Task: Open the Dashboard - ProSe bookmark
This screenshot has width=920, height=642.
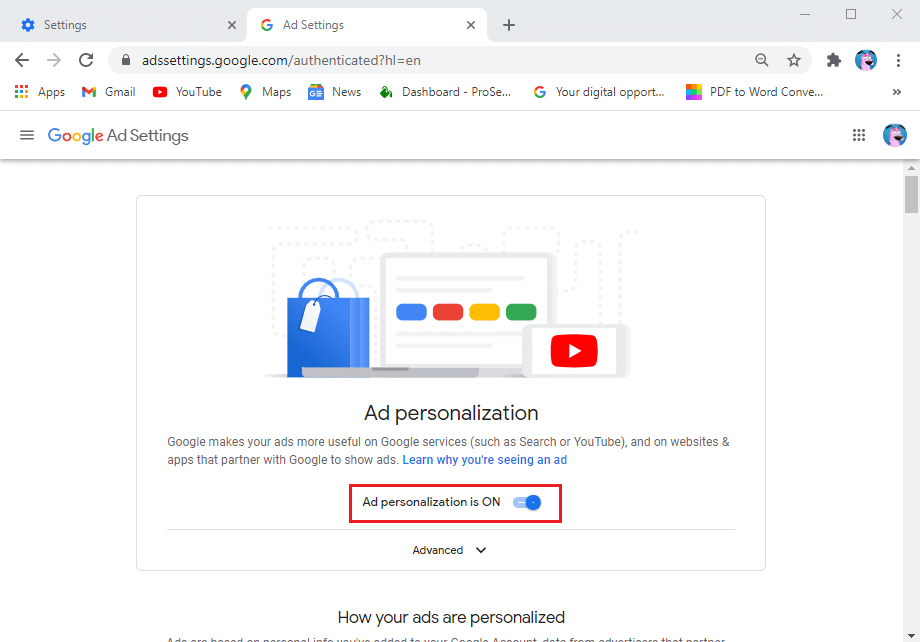Action: [x=444, y=91]
